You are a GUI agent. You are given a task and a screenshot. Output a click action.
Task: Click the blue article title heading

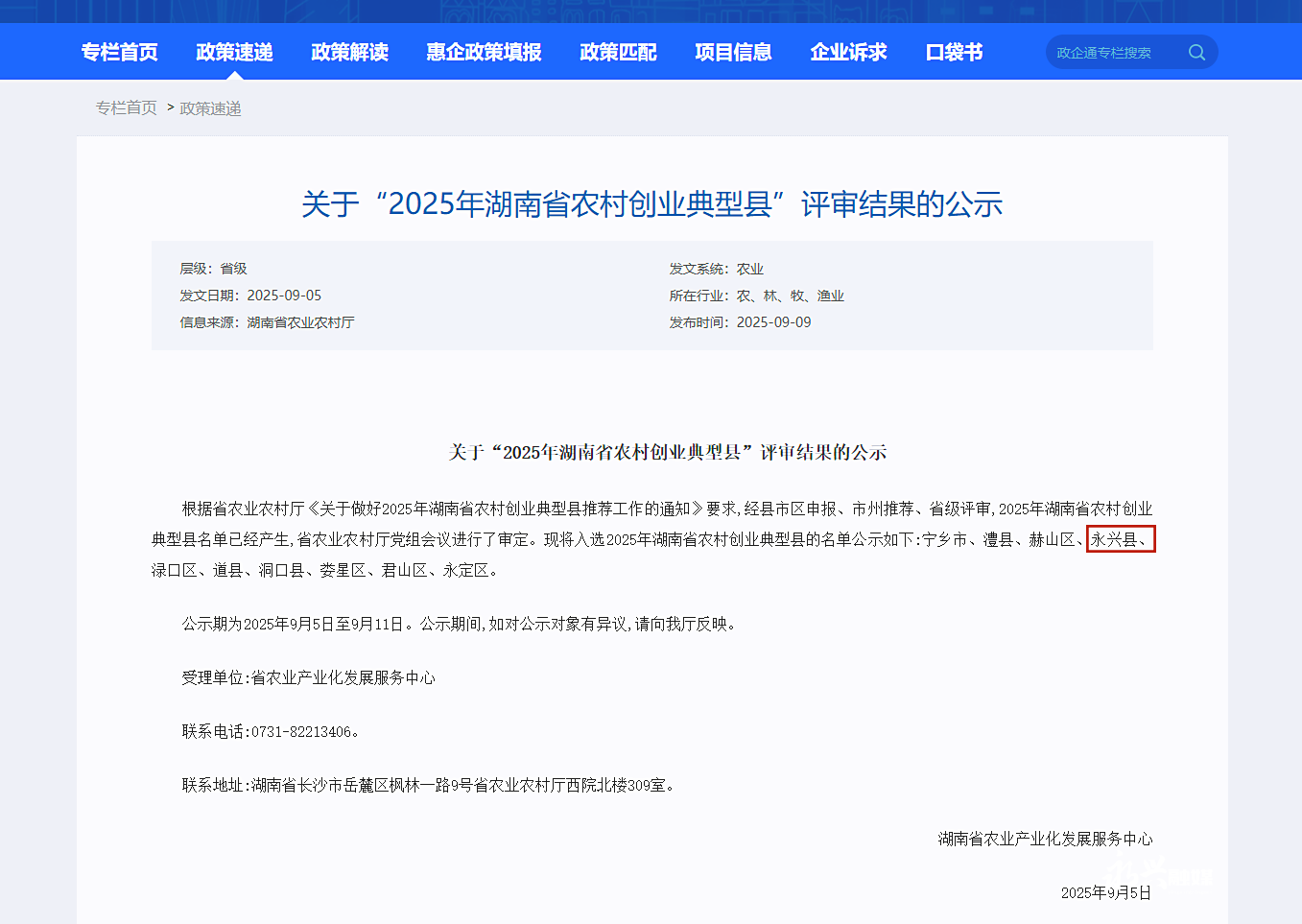pyautogui.click(x=651, y=204)
